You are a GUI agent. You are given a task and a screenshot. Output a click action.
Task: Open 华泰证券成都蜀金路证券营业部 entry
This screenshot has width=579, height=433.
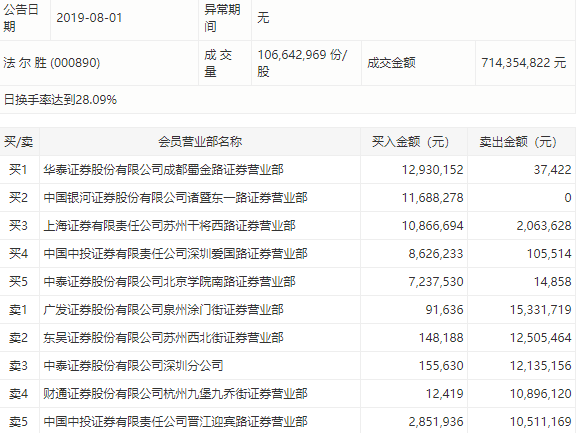(x=163, y=170)
